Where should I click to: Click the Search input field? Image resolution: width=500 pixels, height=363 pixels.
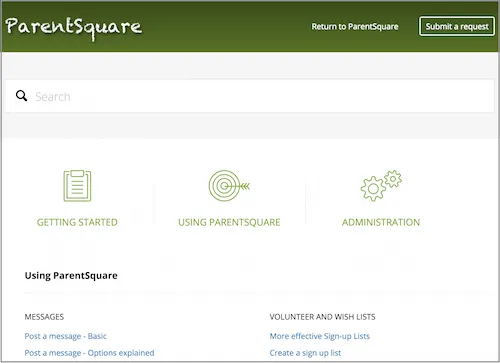coord(249,96)
